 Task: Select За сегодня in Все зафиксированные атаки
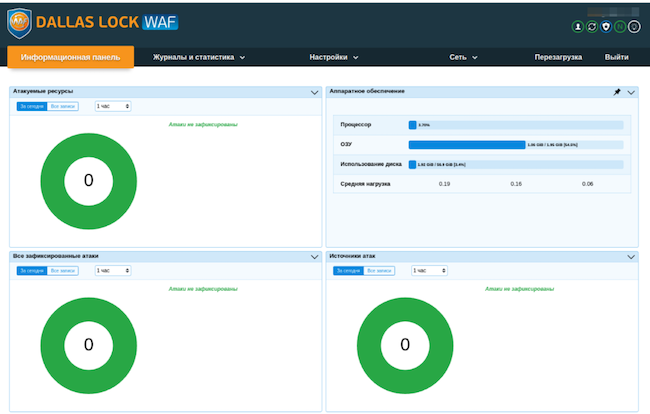pyautogui.click(x=32, y=271)
